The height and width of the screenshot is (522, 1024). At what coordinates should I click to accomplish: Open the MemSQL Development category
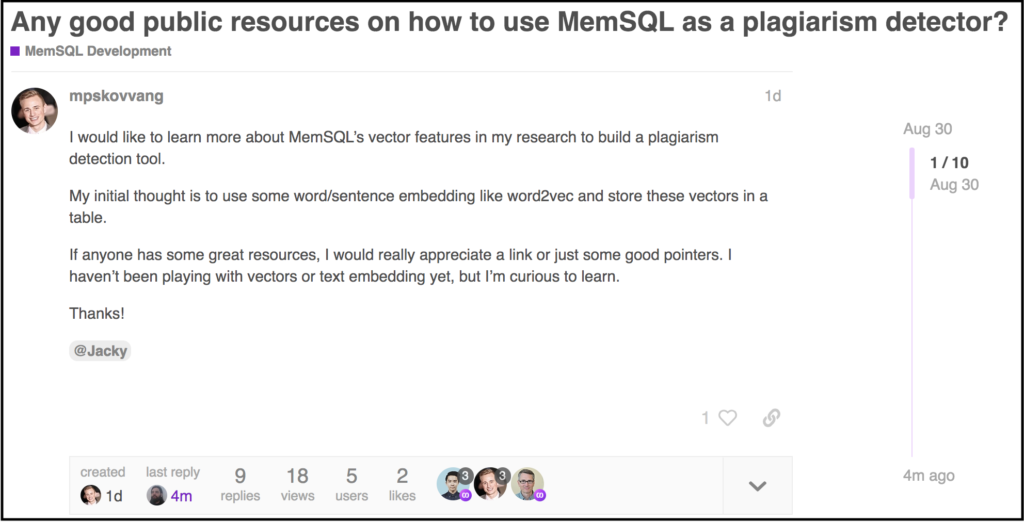[x=98, y=51]
